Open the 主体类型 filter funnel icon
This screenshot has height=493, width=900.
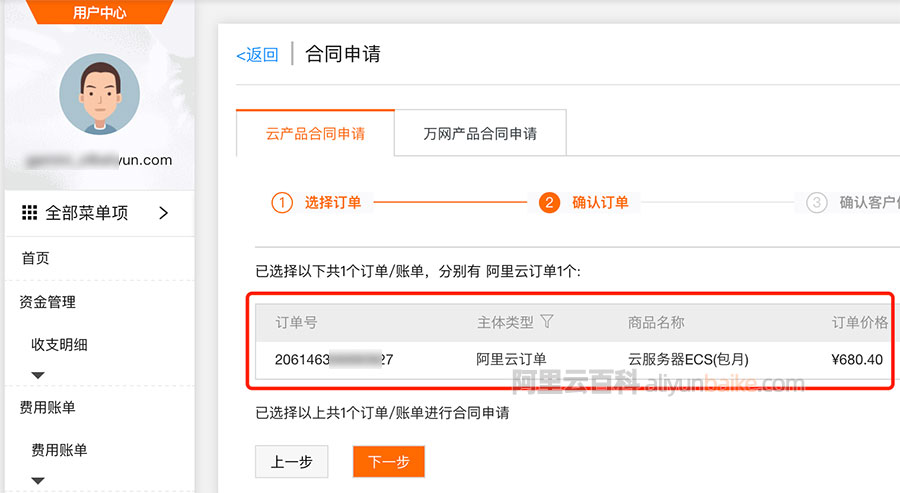point(547,321)
